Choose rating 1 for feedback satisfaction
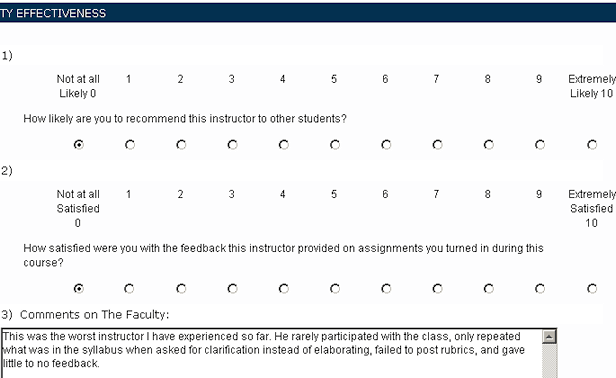Screen dimensions: 616x378 pos(129,289)
